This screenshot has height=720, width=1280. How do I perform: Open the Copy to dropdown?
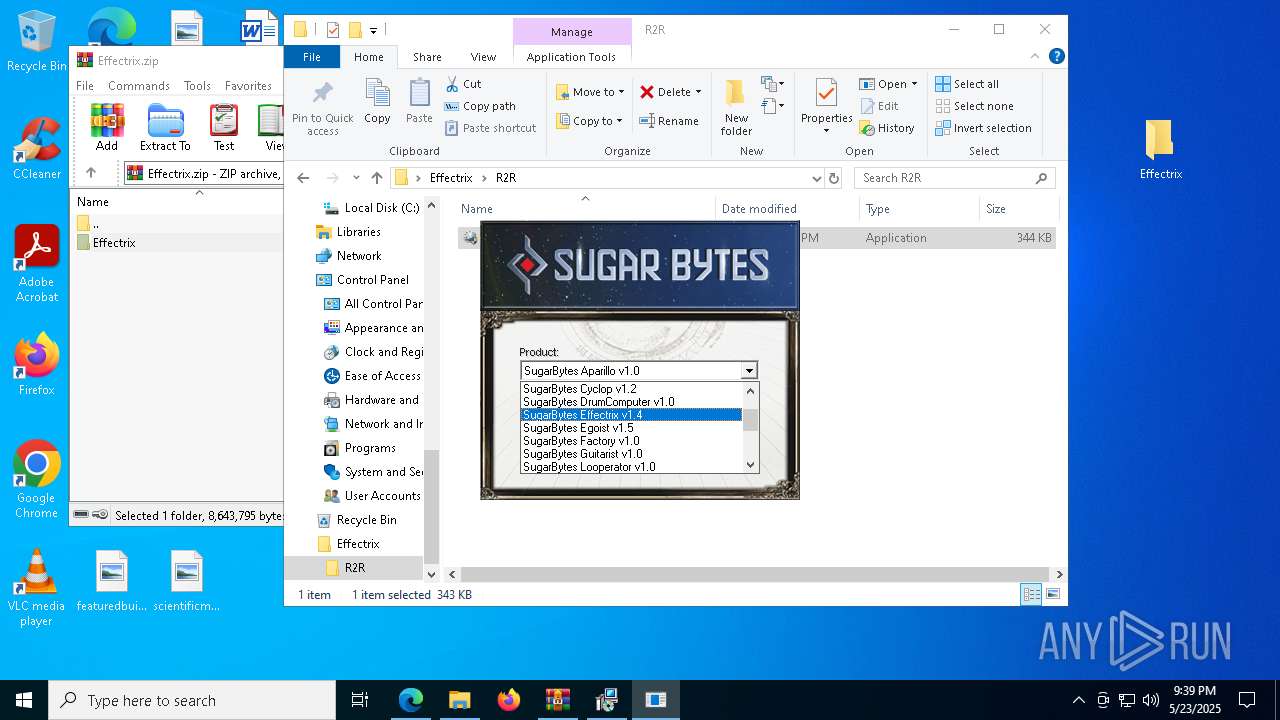[x=589, y=121]
